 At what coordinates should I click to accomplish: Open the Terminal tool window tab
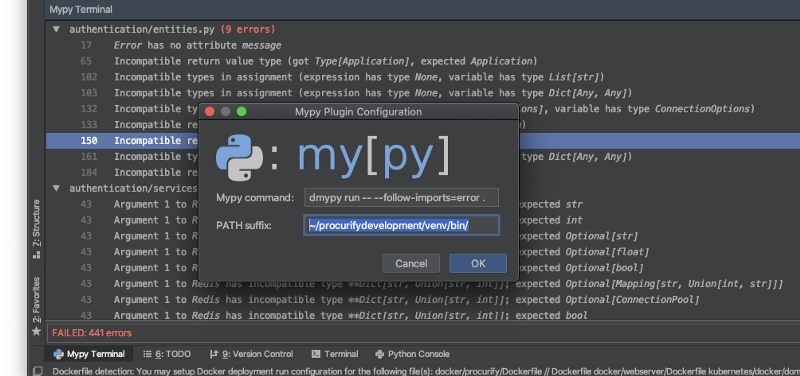tap(335, 354)
